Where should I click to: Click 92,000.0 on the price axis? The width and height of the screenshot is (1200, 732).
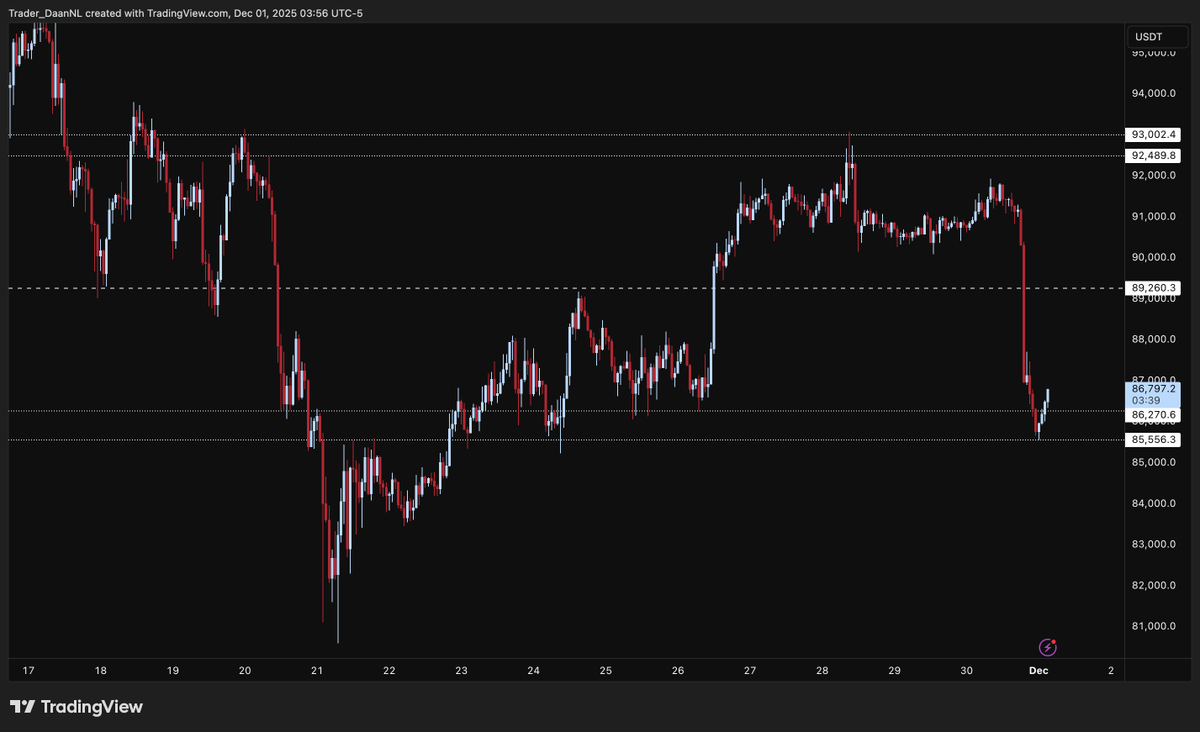[x=1153, y=176]
